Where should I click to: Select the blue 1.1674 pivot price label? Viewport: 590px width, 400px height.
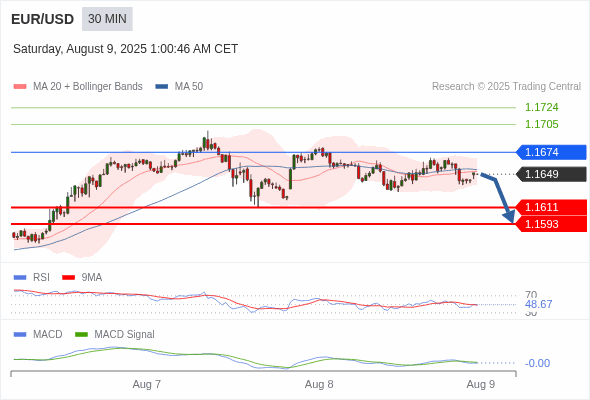tap(551, 152)
